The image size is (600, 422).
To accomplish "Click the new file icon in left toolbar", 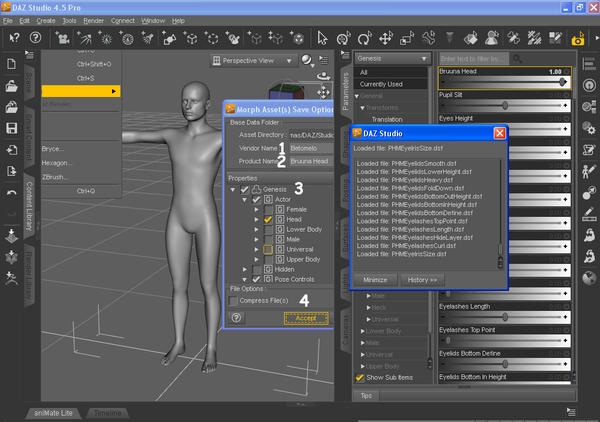I will pyautogui.click(x=10, y=65).
